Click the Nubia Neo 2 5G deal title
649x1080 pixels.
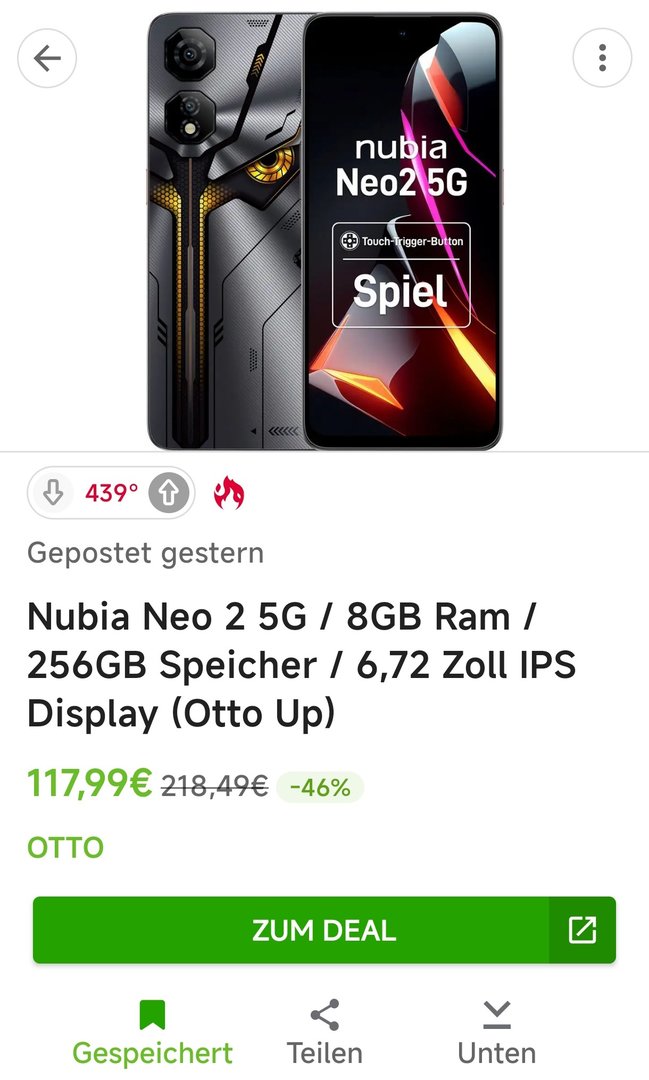point(300,665)
